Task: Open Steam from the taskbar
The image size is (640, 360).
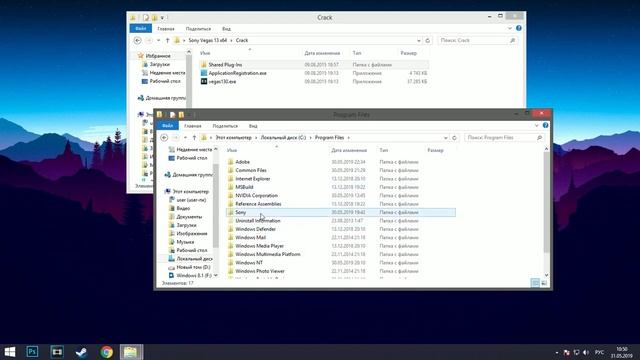Action: tap(81, 352)
